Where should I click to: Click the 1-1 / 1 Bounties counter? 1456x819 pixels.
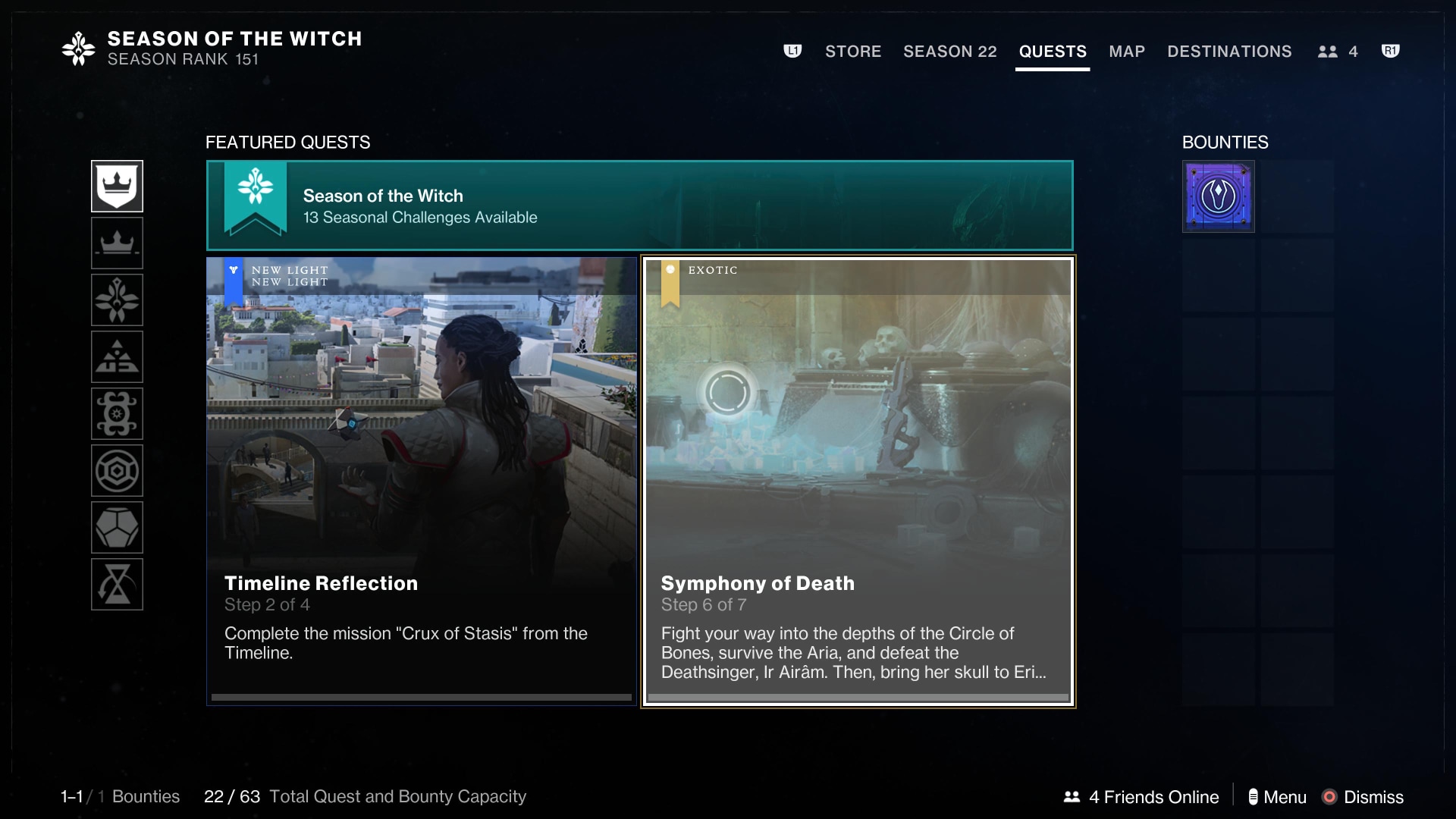(x=120, y=796)
